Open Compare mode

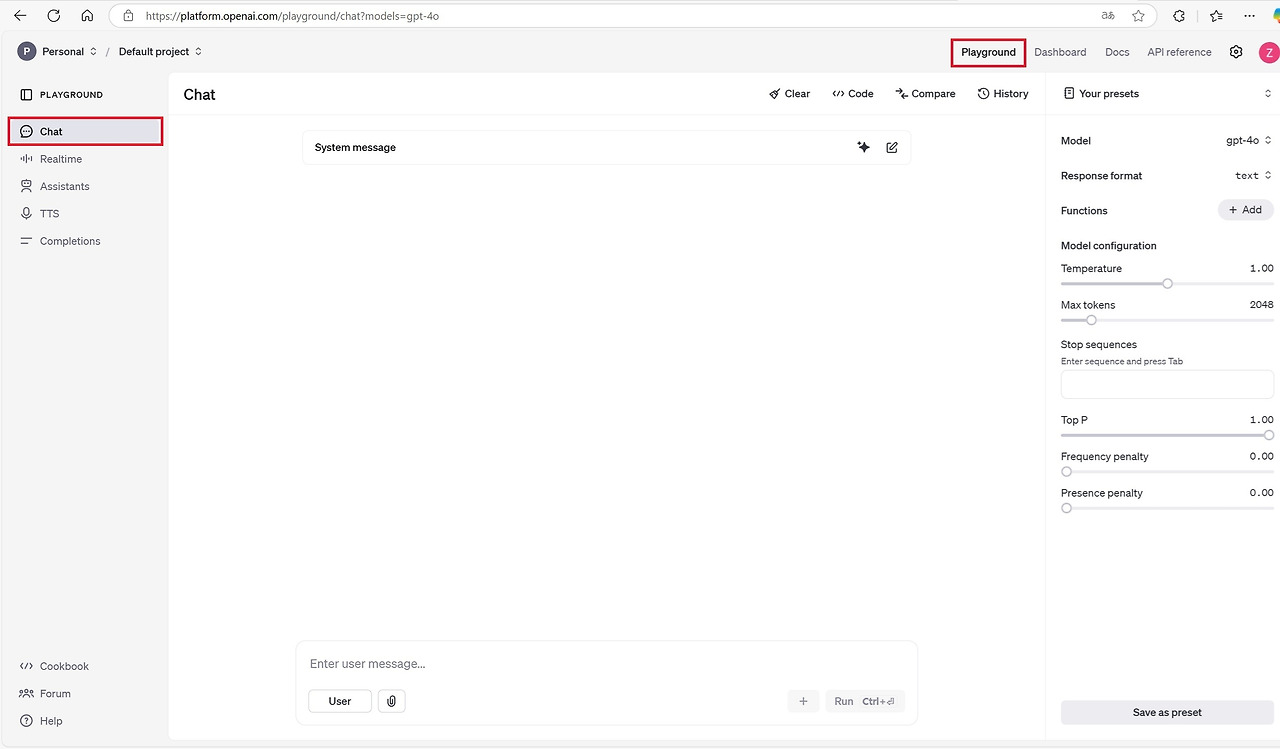pyautogui.click(x=925, y=94)
